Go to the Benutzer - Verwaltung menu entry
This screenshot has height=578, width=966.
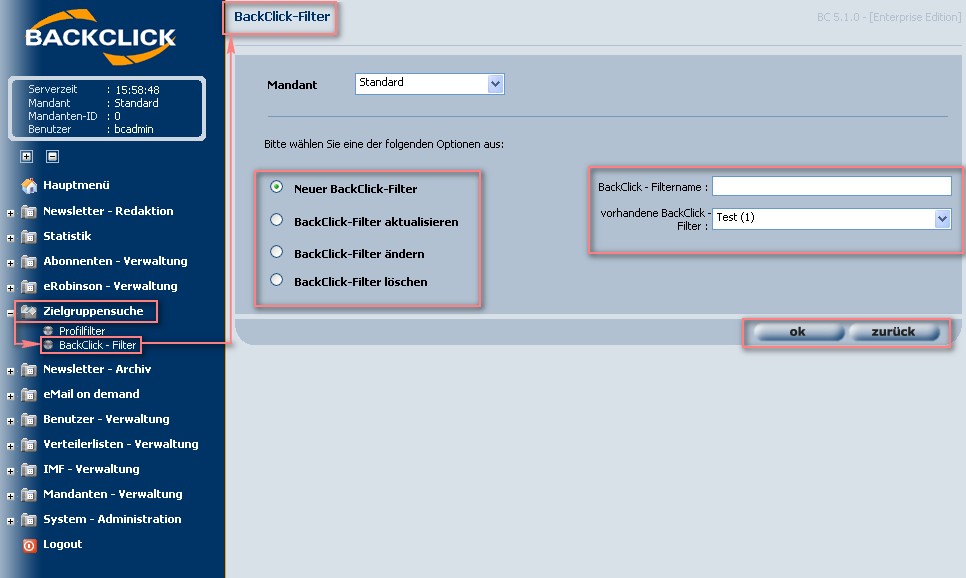107,419
